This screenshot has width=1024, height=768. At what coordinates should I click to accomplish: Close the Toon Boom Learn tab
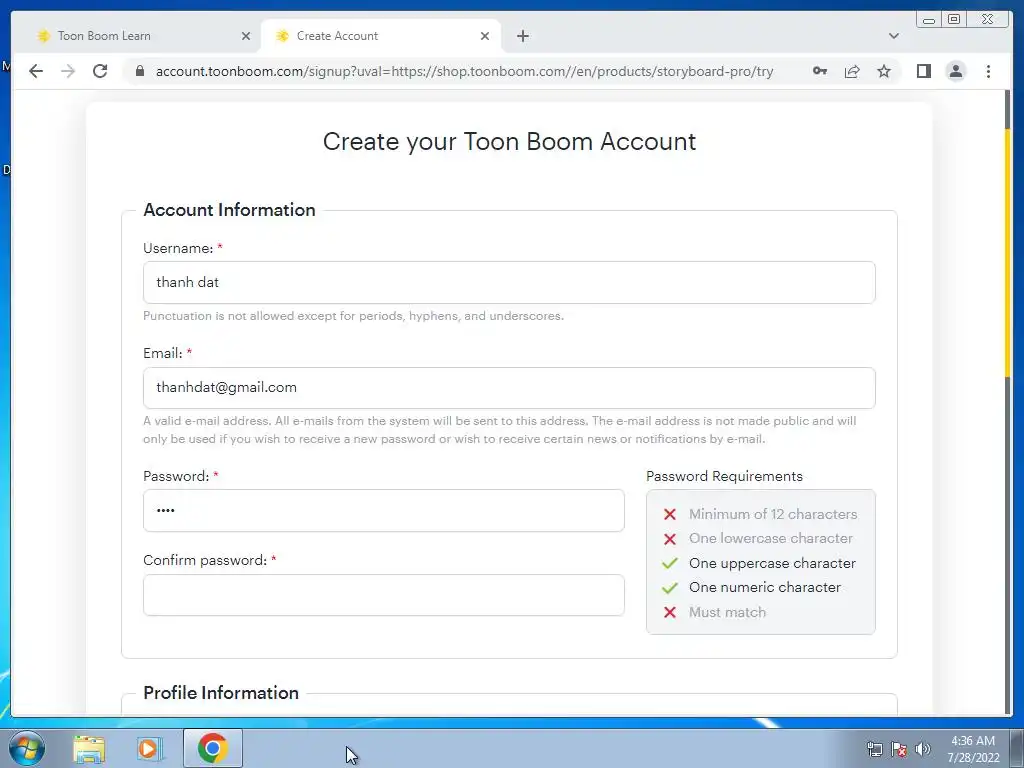coord(246,36)
